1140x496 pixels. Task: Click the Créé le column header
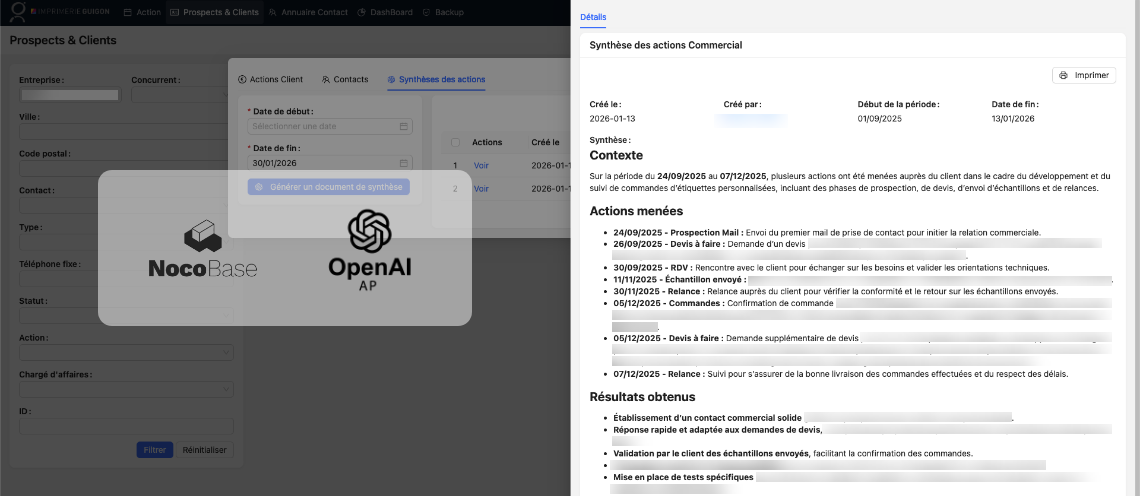[545, 143]
